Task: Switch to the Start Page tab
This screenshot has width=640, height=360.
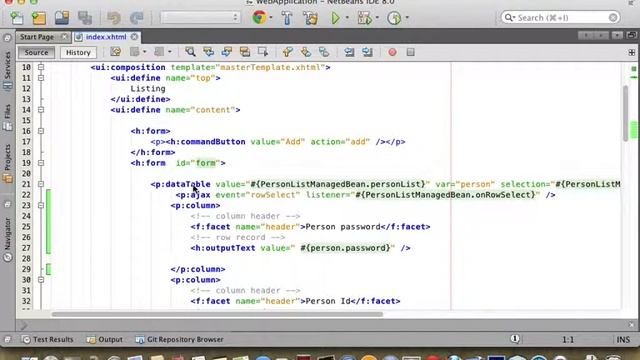Action: (x=37, y=37)
